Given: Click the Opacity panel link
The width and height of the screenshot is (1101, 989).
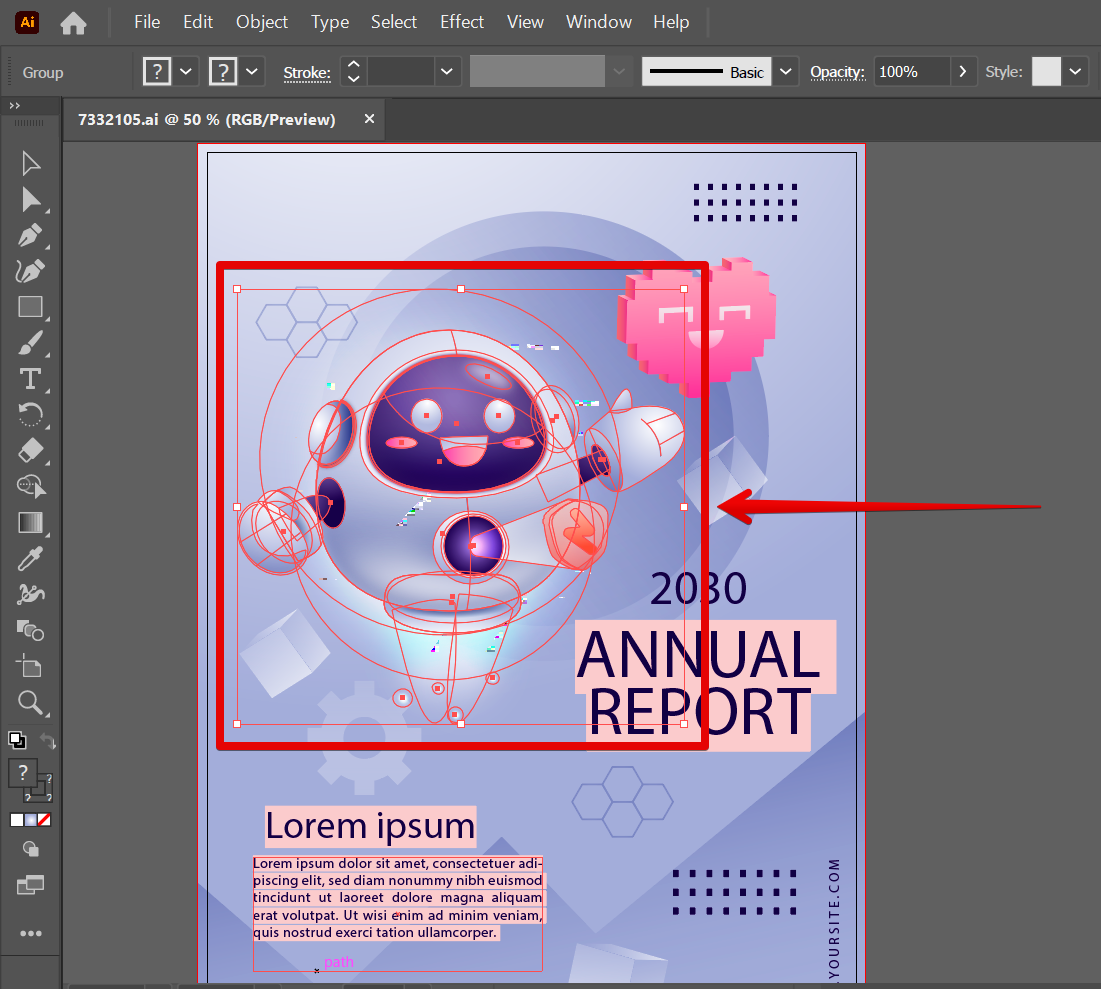Looking at the screenshot, I should pos(836,72).
